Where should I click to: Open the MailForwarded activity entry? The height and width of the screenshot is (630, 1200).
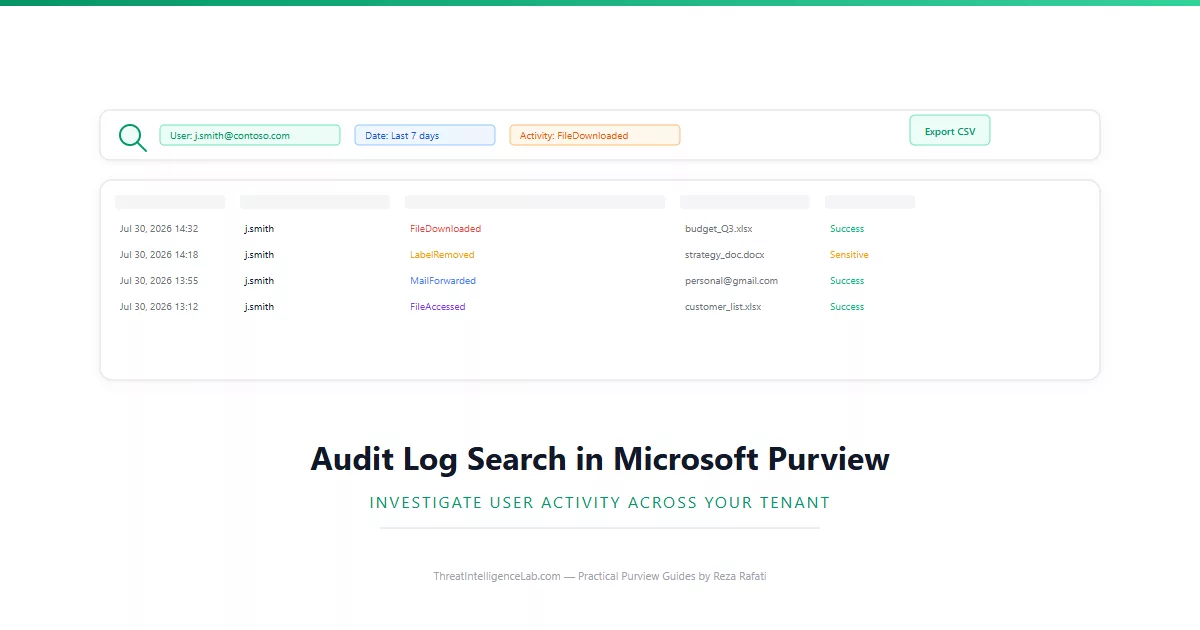tap(443, 281)
